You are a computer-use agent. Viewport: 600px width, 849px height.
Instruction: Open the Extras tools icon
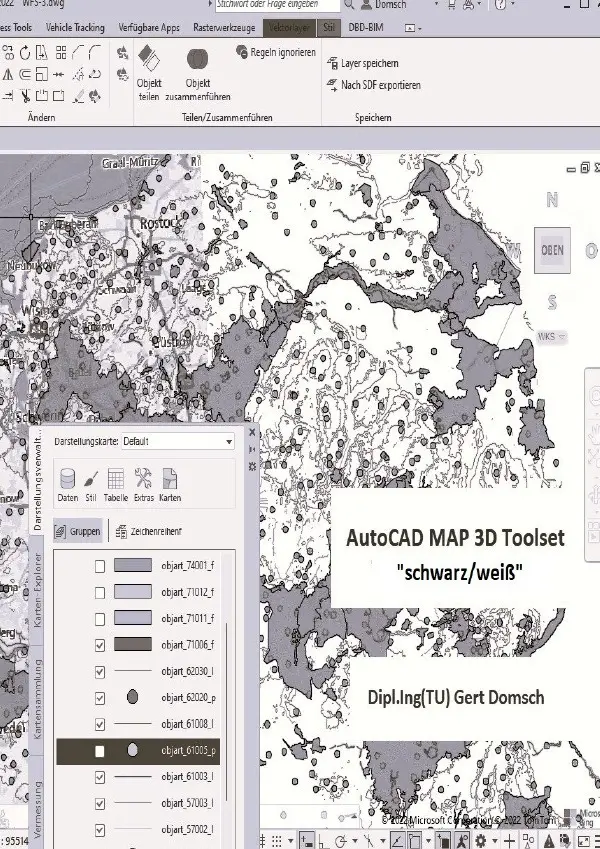pos(144,485)
